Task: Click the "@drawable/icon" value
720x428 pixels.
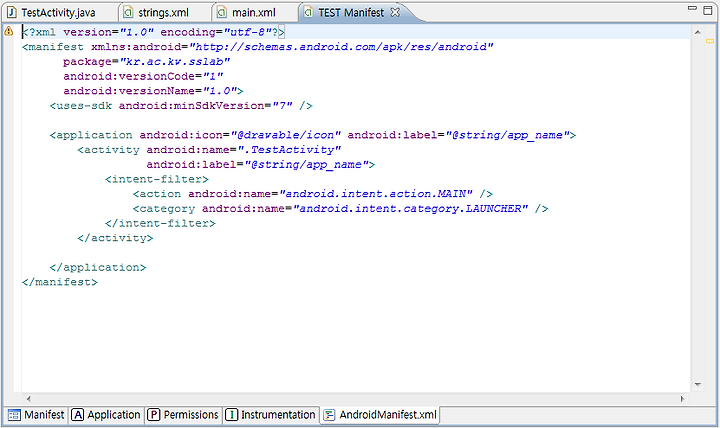Action: pos(286,135)
